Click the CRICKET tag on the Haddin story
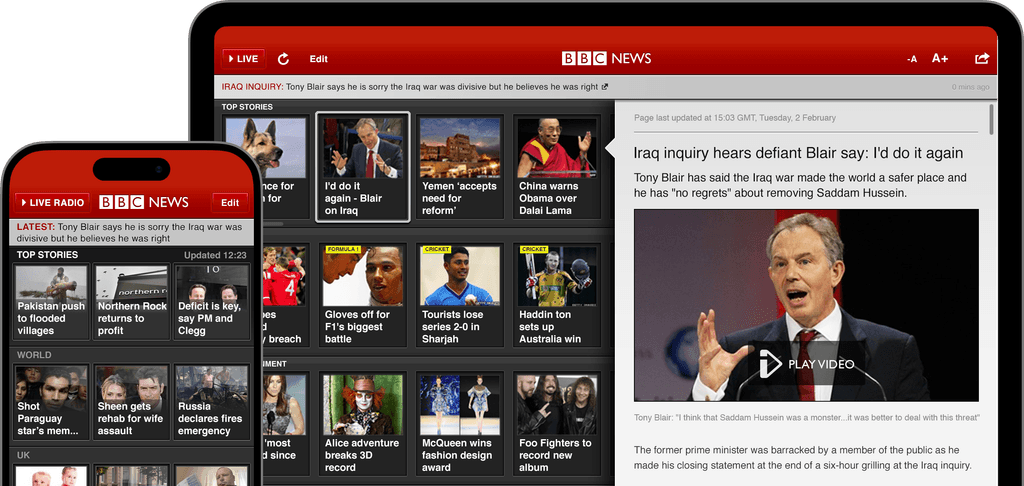The image size is (1024, 486). pyautogui.click(x=532, y=250)
